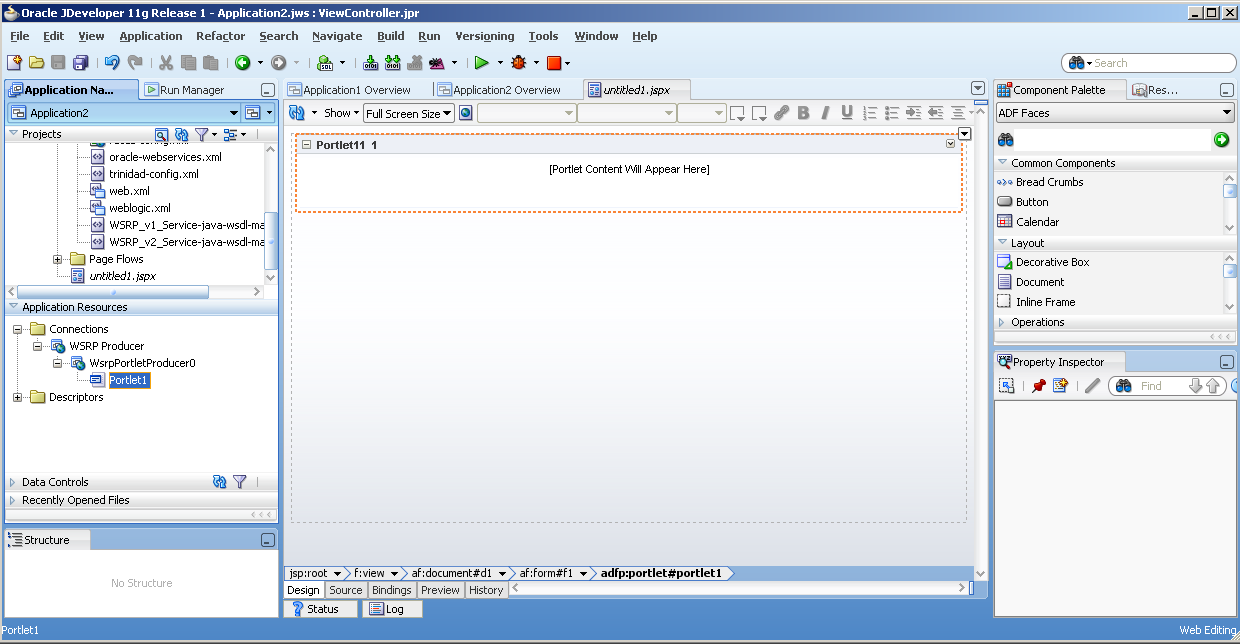Expand the Page Flows folder node
Image resolution: width=1240 pixels, height=644 pixels.
click(58, 259)
